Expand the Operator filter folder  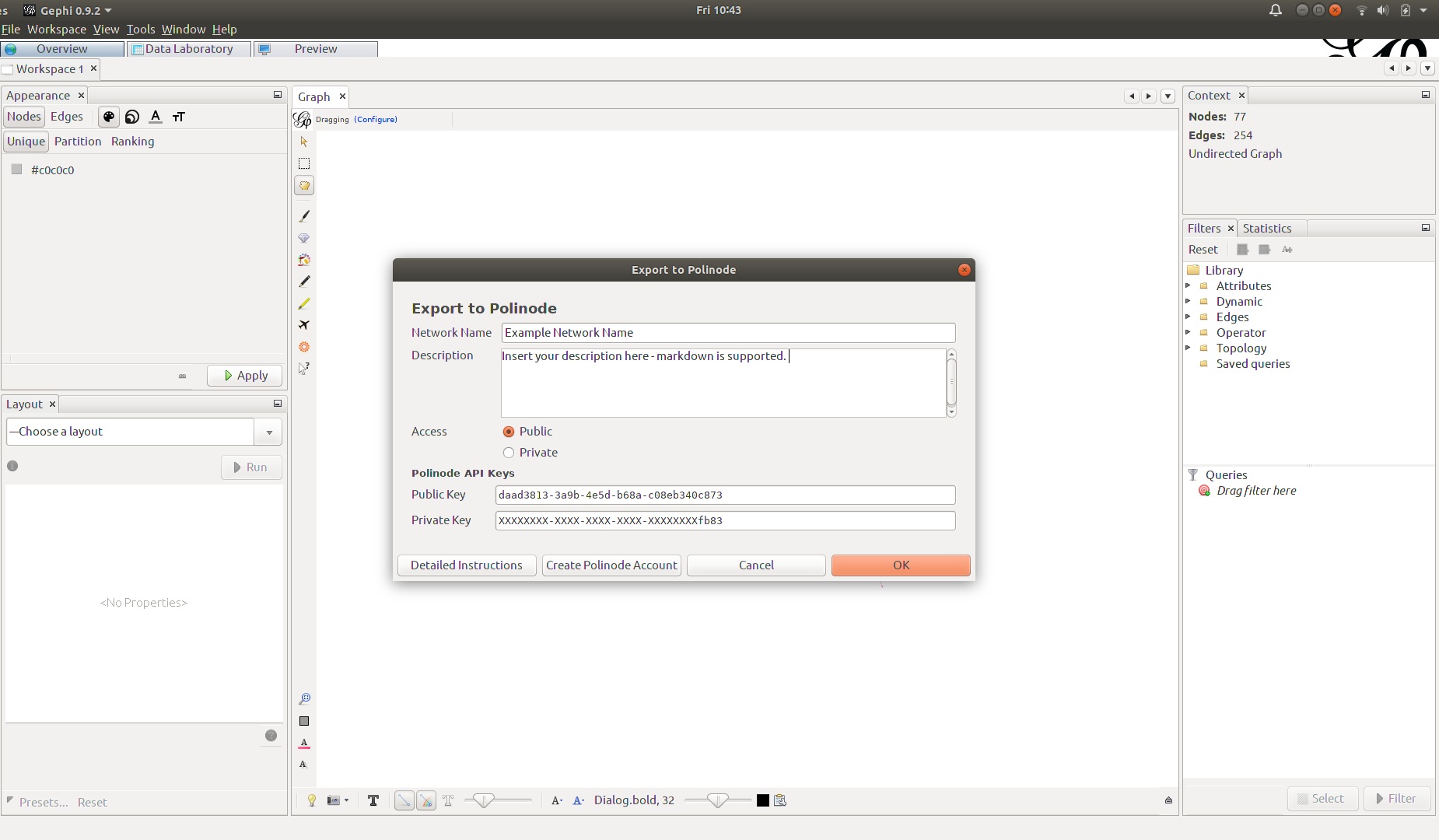[1188, 333]
